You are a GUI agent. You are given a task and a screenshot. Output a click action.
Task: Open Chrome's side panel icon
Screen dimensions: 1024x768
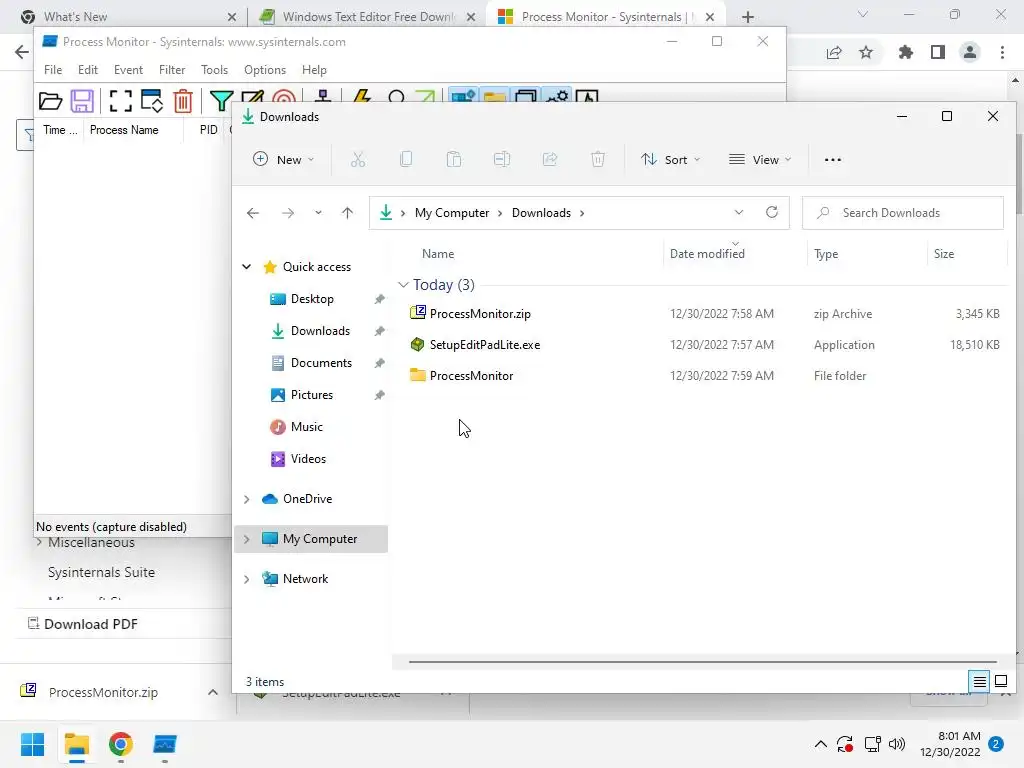click(938, 52)
